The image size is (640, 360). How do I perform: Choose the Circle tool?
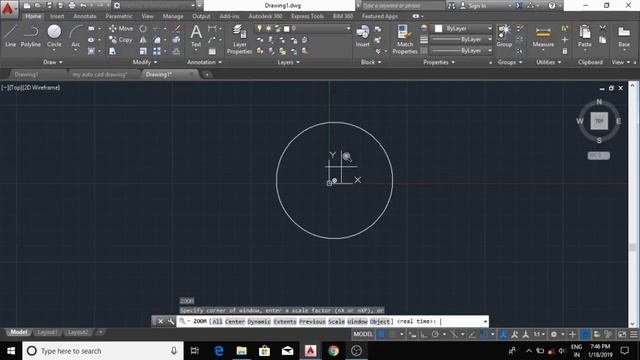(x=54, y=36)
